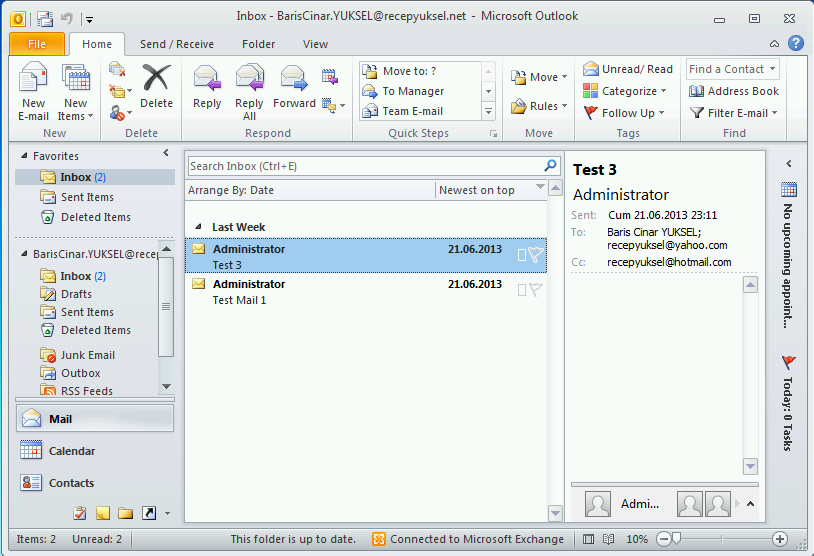Open the Junk options icon

(x=120, y=113)
